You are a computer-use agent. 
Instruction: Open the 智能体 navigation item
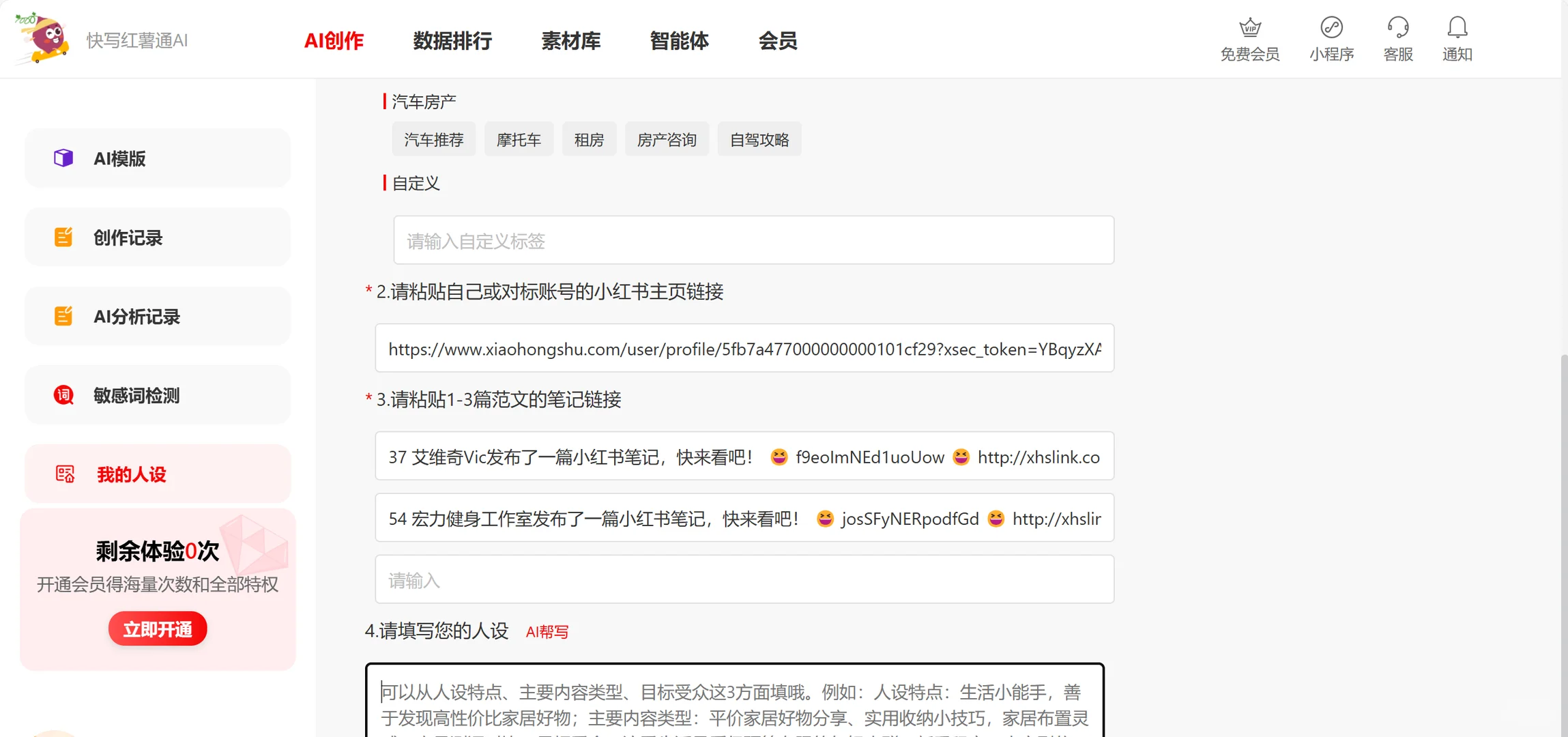(x=679, y=41)
